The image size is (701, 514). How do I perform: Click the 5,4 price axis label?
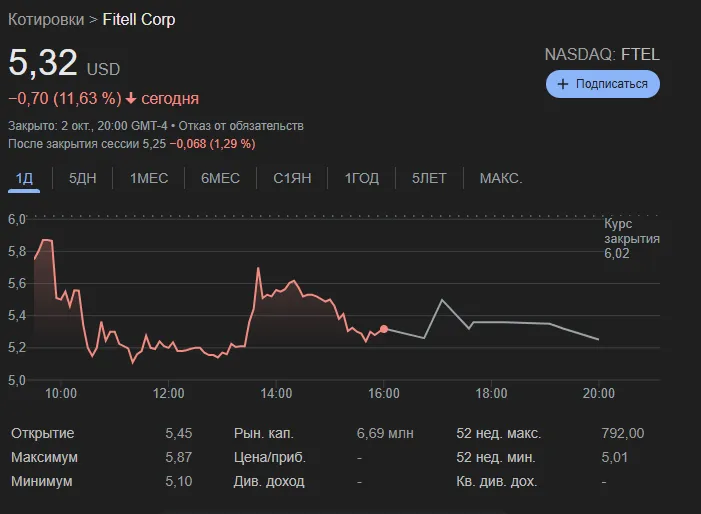click(x=17, y=316)
